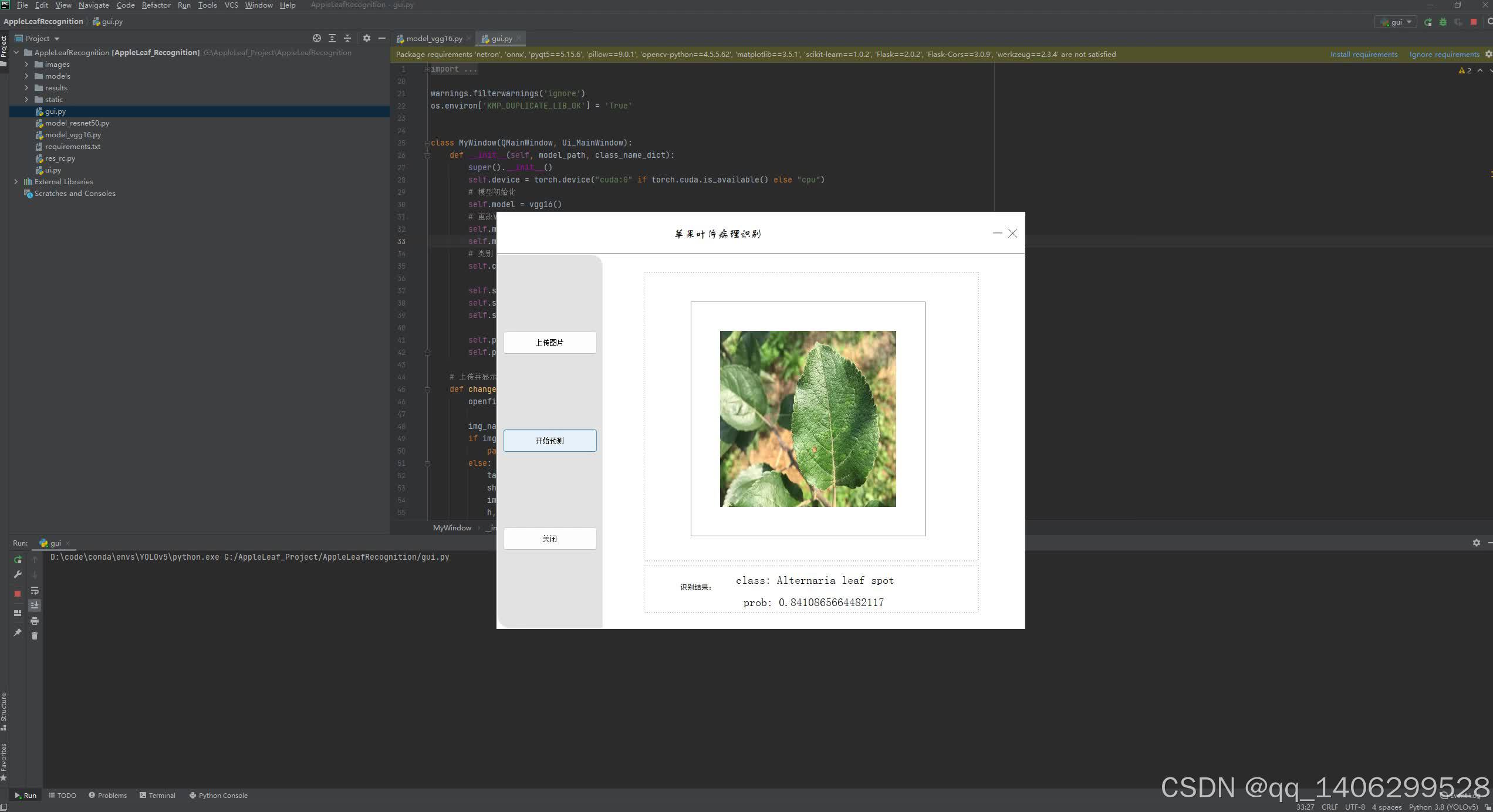Rerun gui from the Run panel
The width and height of the screenshot is (1493, 812).
18,560
